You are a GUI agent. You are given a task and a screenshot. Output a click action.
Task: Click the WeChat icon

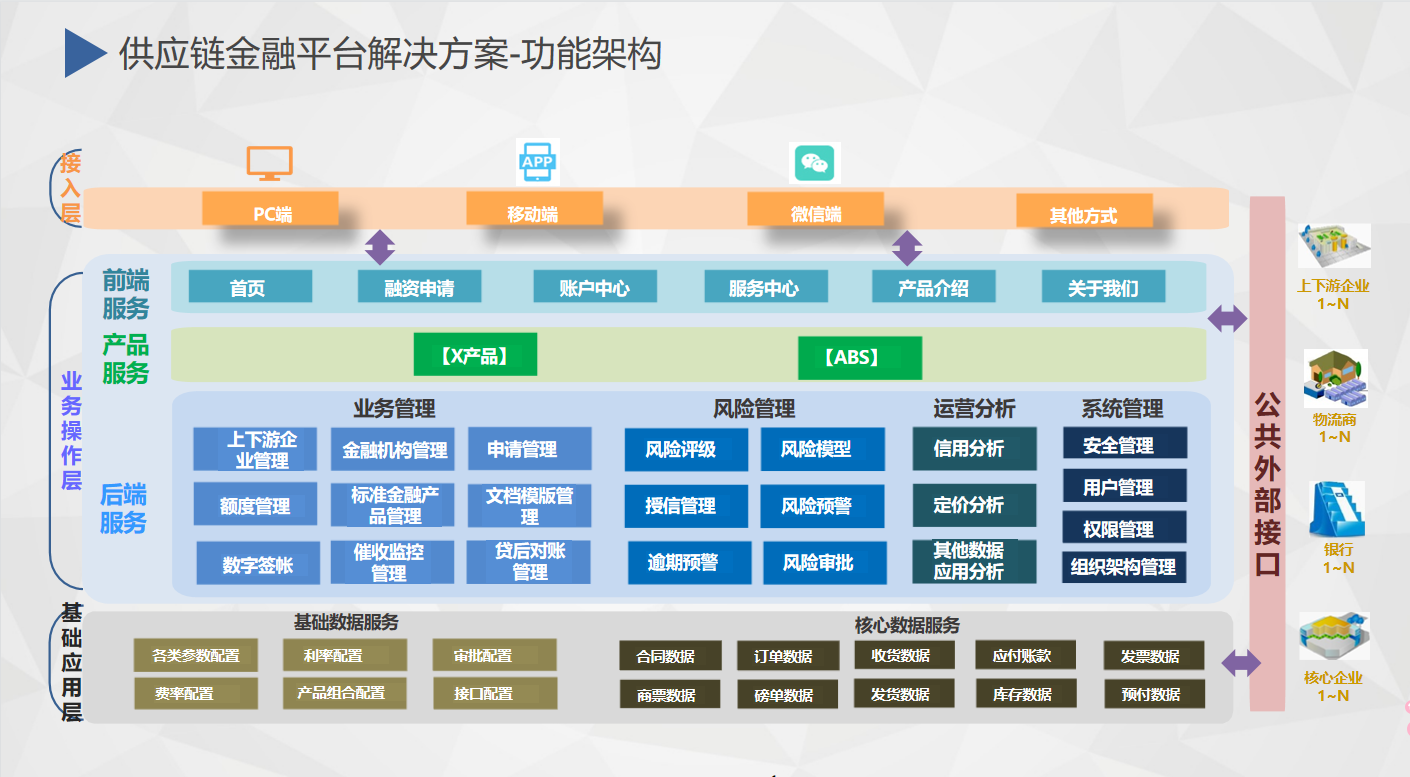[815, 163]
